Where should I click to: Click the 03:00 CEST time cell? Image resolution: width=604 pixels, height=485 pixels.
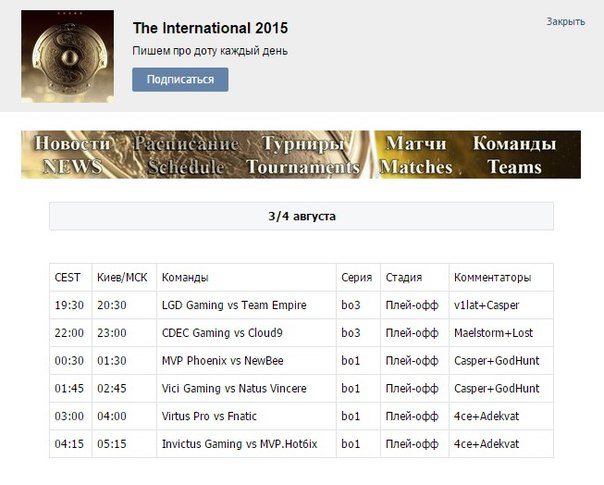[69, 416]
